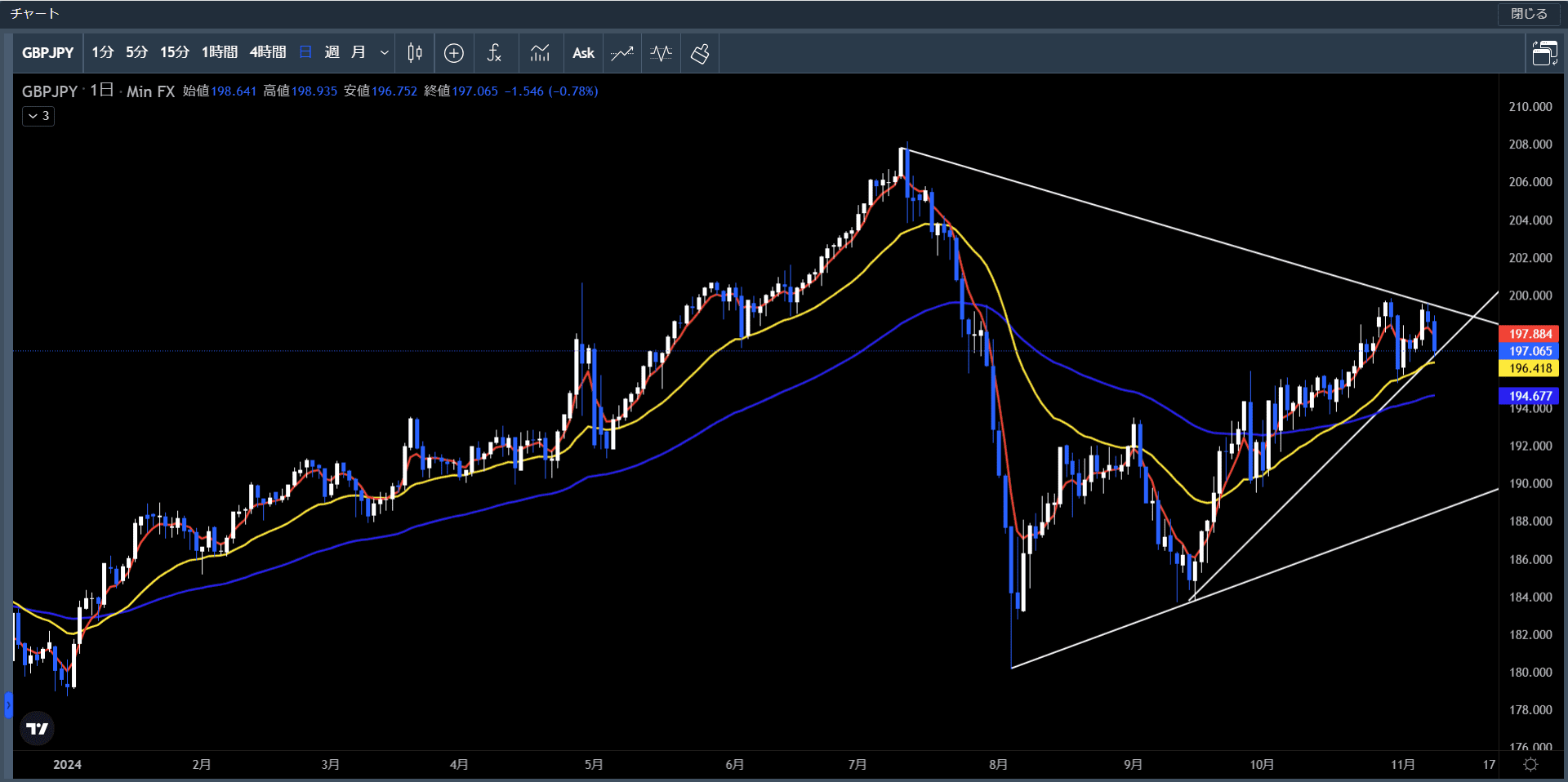The image size is (1568, 782).
Task: Open the candlestick chart style selector
Action: (x=415, y=53)
